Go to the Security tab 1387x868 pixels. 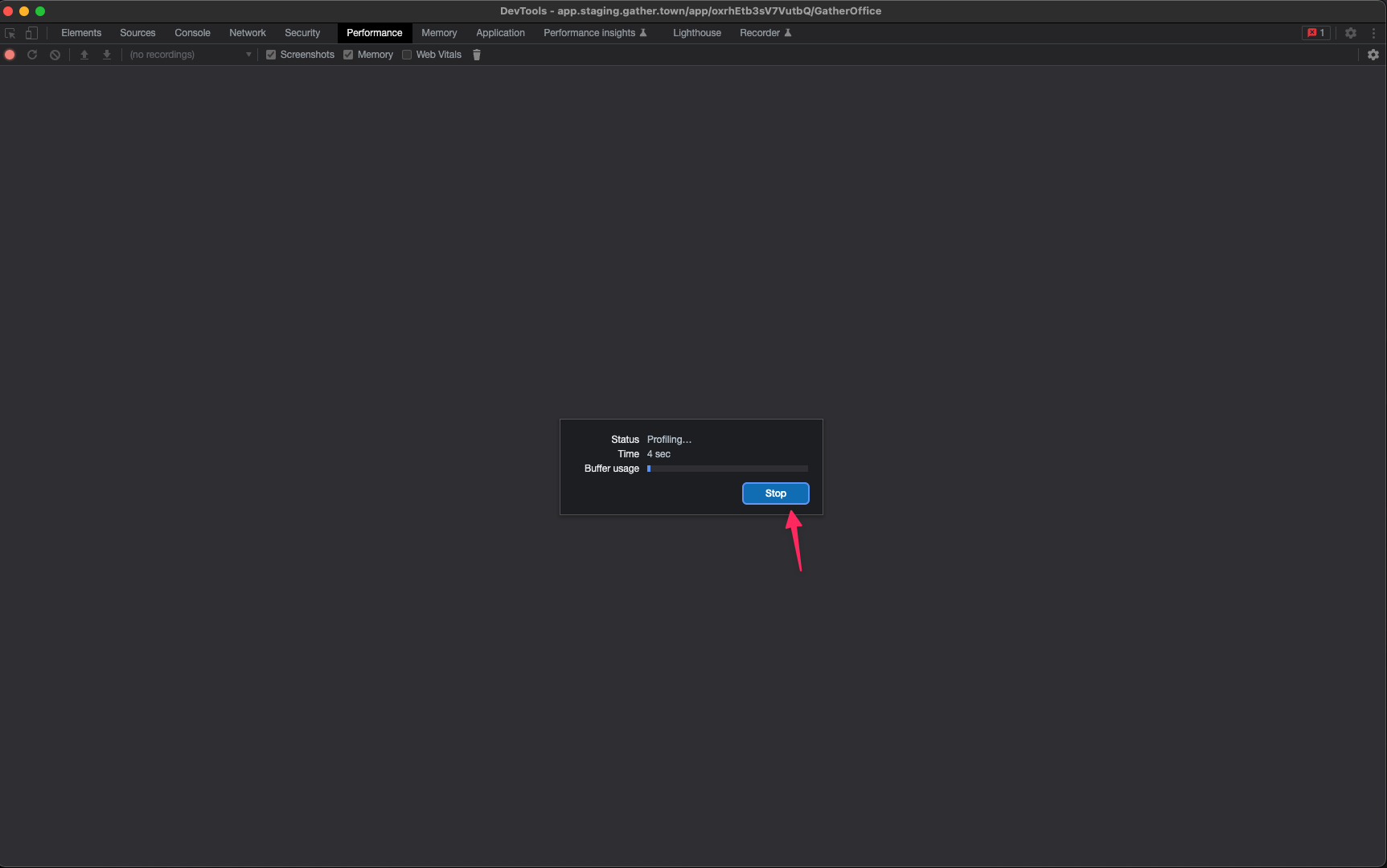pyautogui.click(x=302, y=33)
